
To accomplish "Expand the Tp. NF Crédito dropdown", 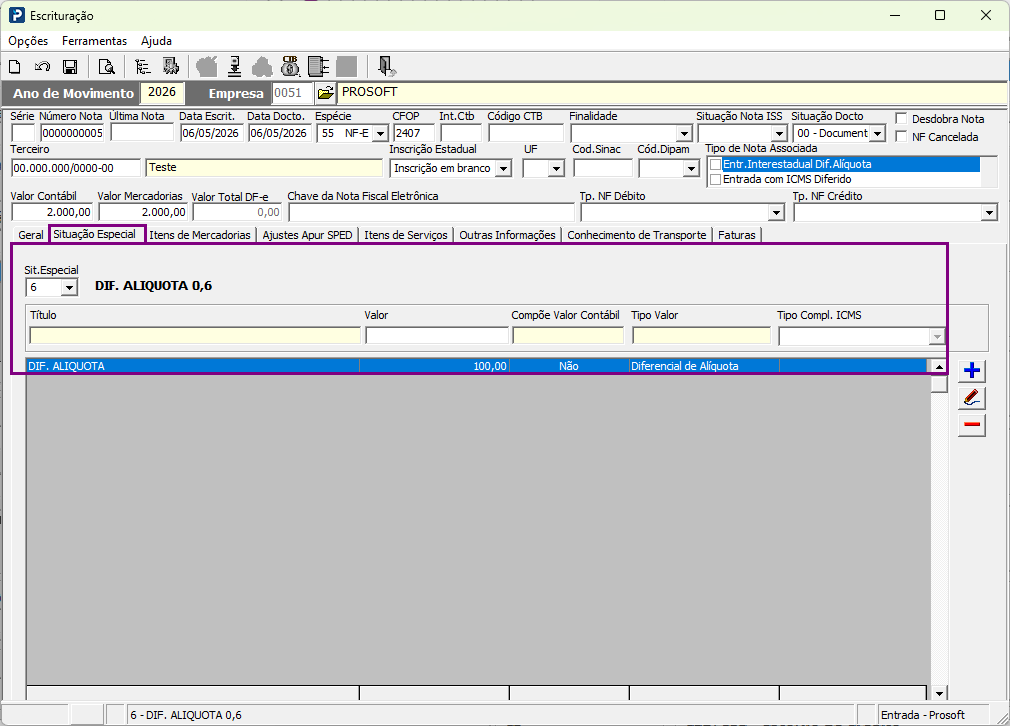I will pos(989,213).
